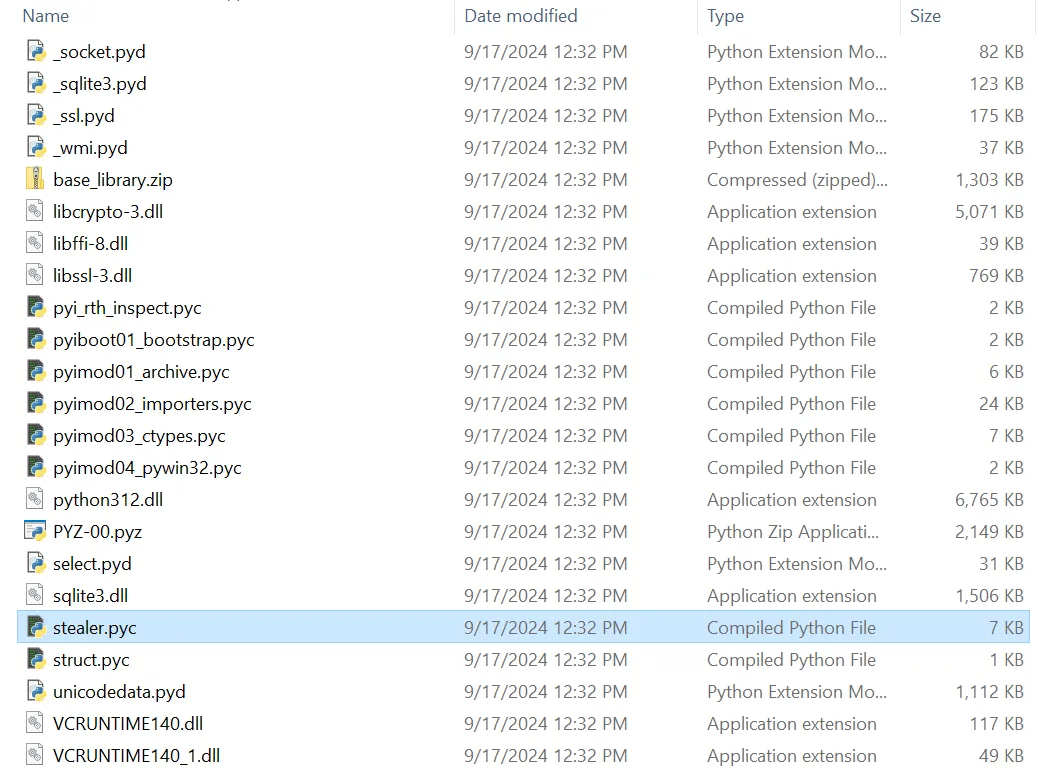Click the 1,112 KB size of unicodedata.pyd
This screenshot has width=1062, height=768.
(989, 691)
